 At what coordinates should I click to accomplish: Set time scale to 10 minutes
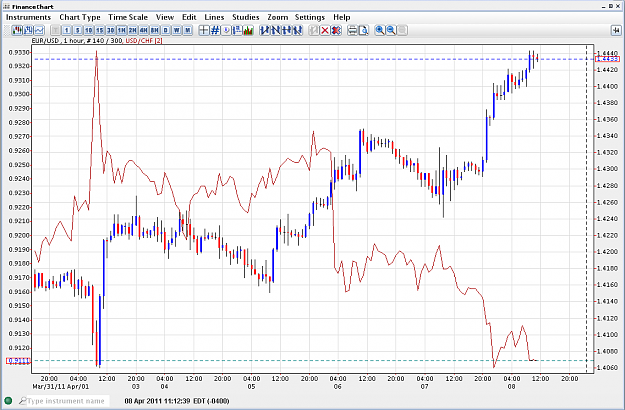point(88,30)
